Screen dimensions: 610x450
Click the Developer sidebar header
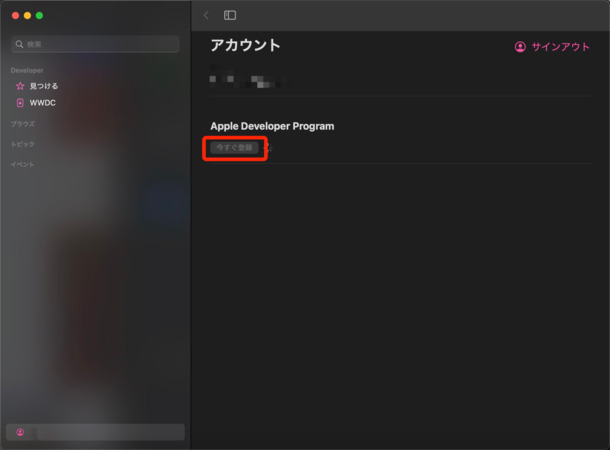pos(27,70)
